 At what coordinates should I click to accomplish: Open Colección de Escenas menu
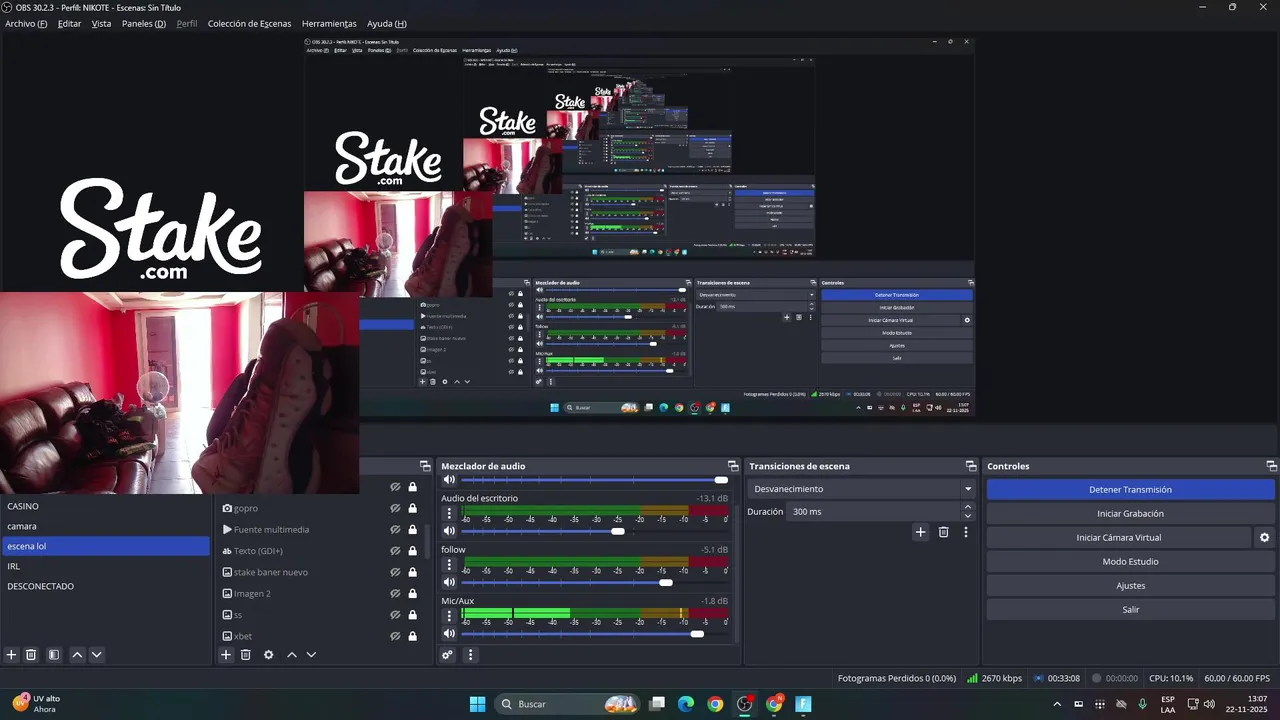[249, 23]
